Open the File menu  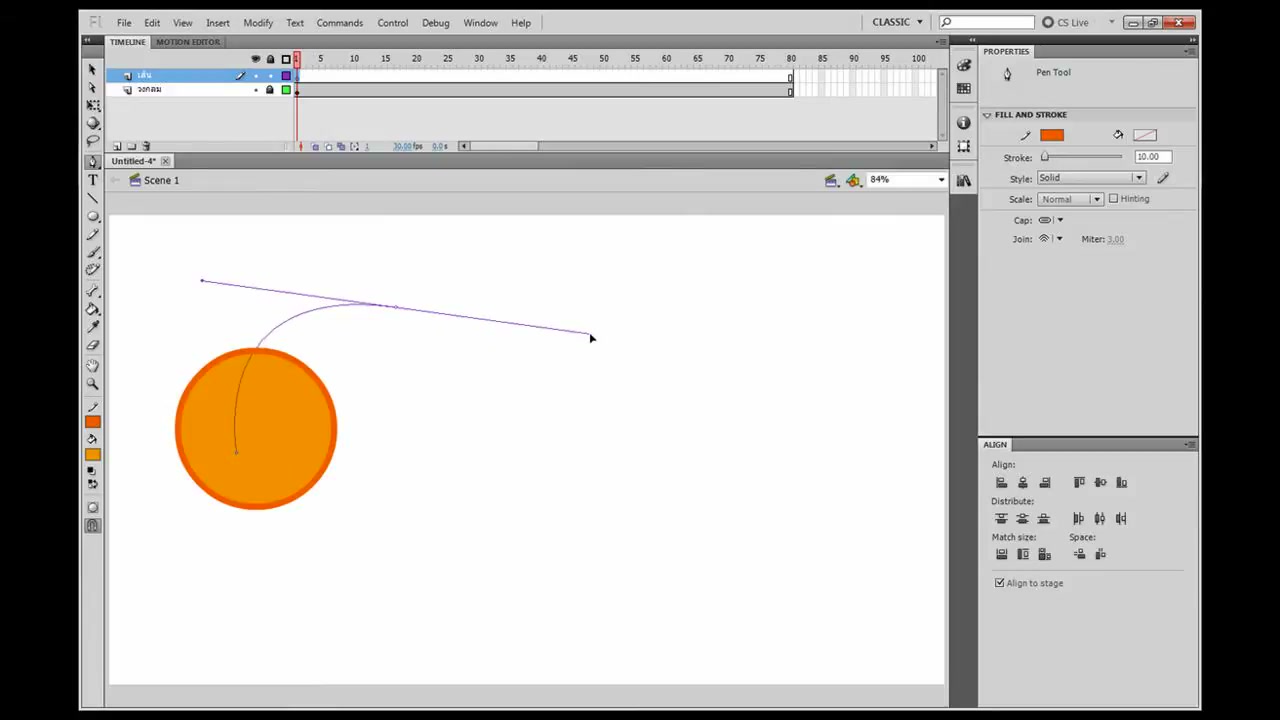tap(124, 23)
